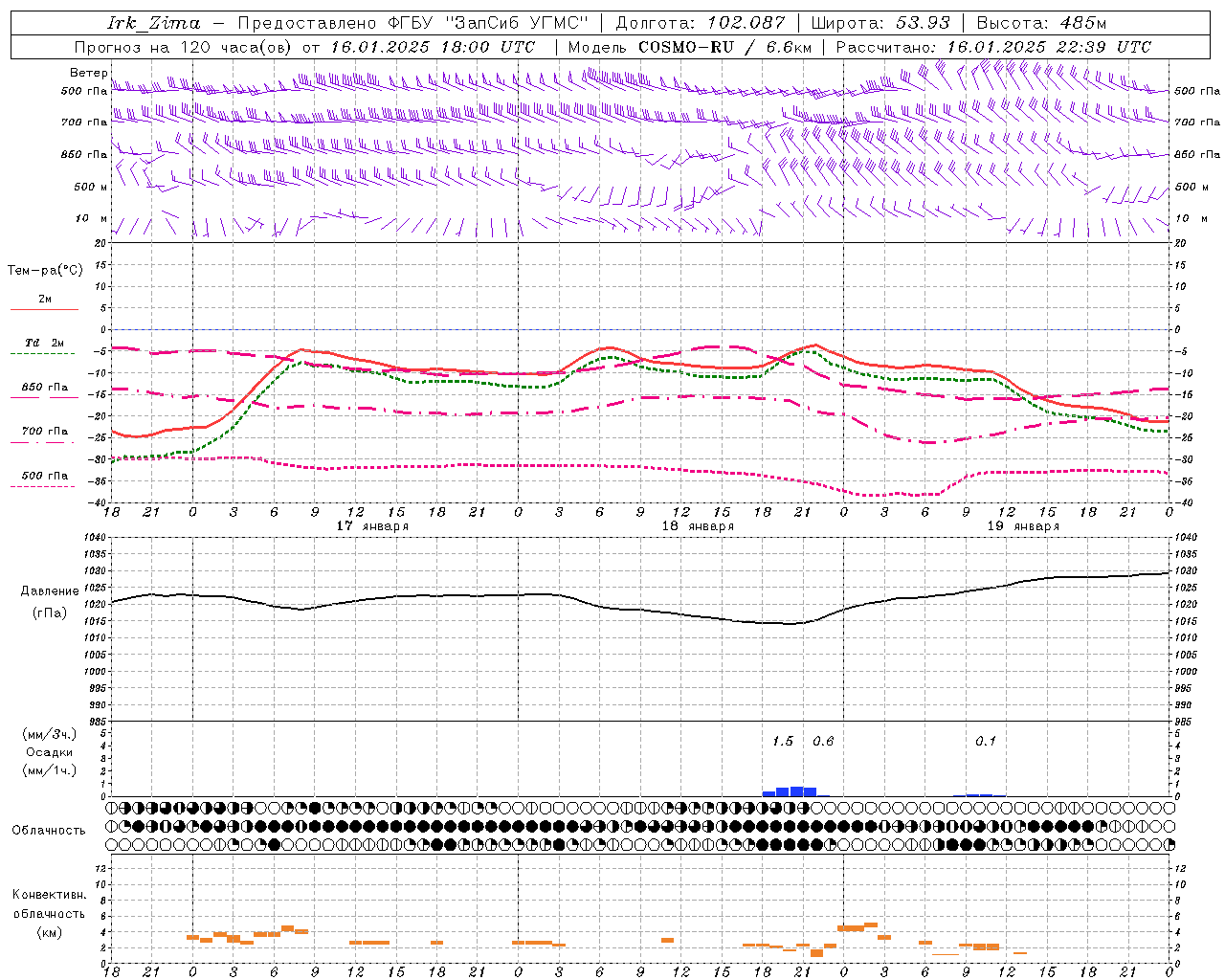Select the '1.5' precipitation total value

[783, 741]
